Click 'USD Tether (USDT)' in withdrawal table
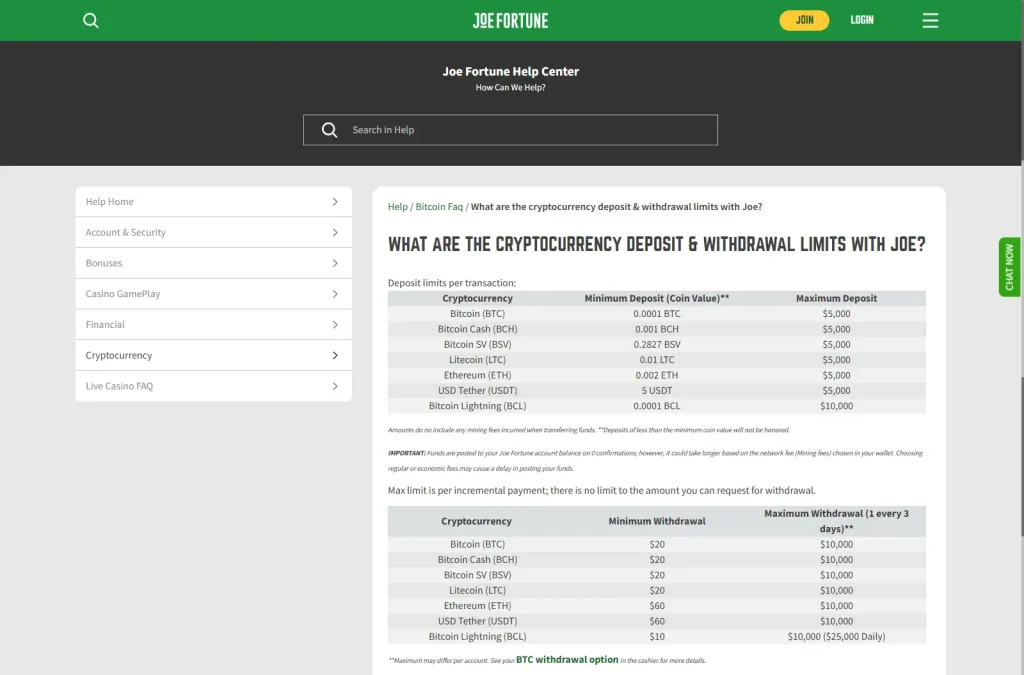Viewport: 1024px width, 675px height. point(477,621)
